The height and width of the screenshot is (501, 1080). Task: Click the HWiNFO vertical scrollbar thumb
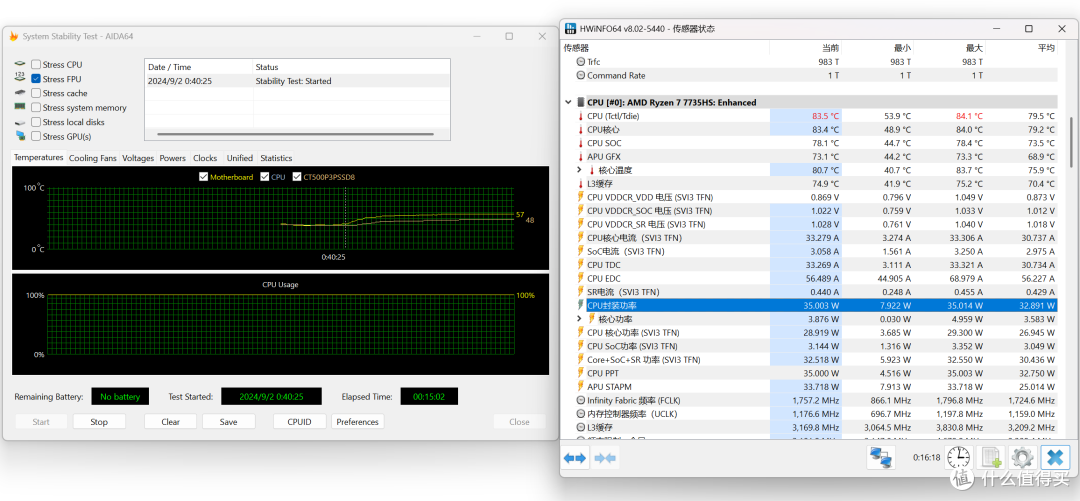tap(1071, 142)
